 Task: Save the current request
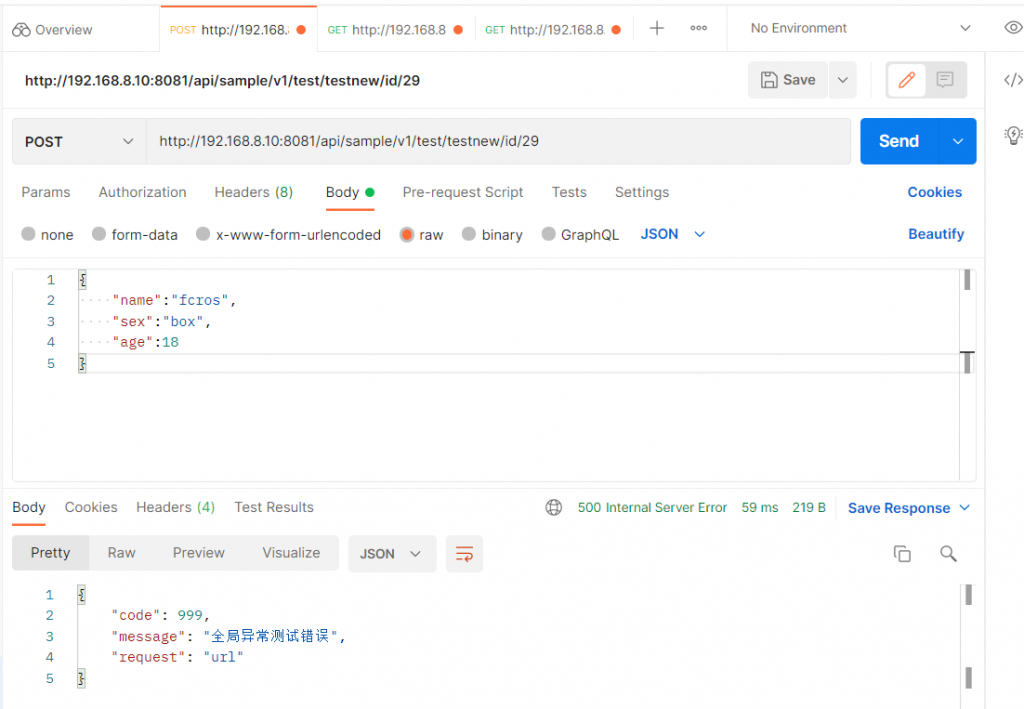(x=788, y=80)
